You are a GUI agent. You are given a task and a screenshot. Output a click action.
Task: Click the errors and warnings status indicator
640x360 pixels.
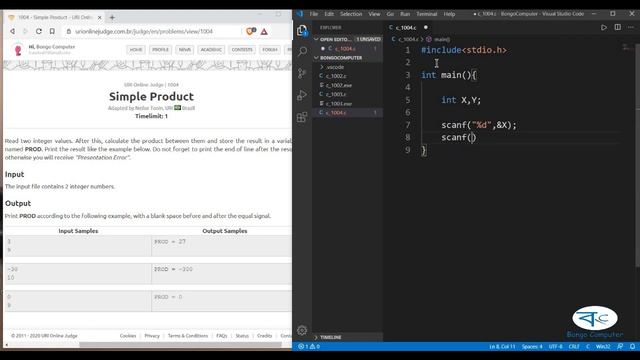tap(309, 347)
